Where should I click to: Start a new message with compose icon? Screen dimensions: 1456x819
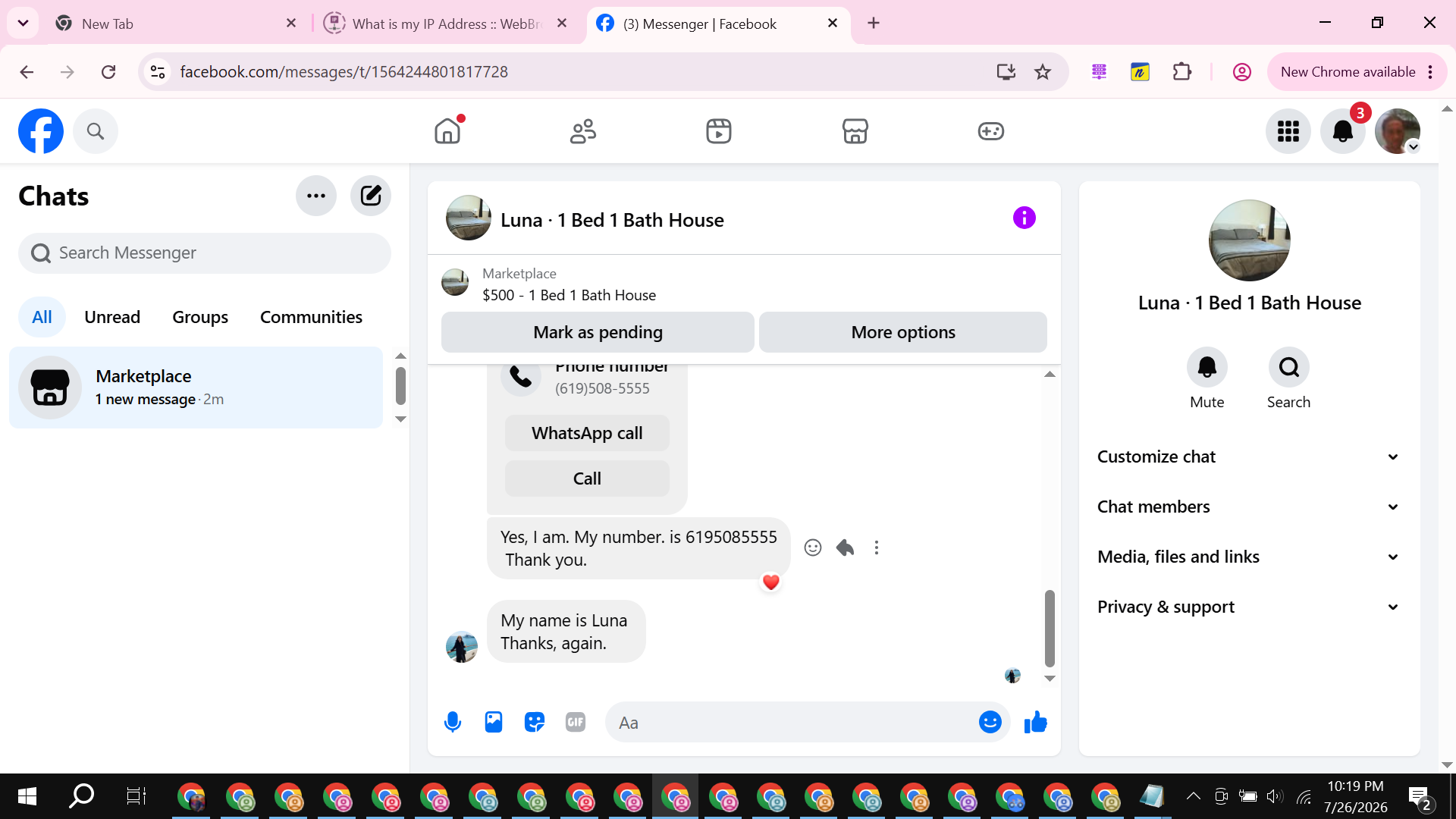(x=371, y=196)
